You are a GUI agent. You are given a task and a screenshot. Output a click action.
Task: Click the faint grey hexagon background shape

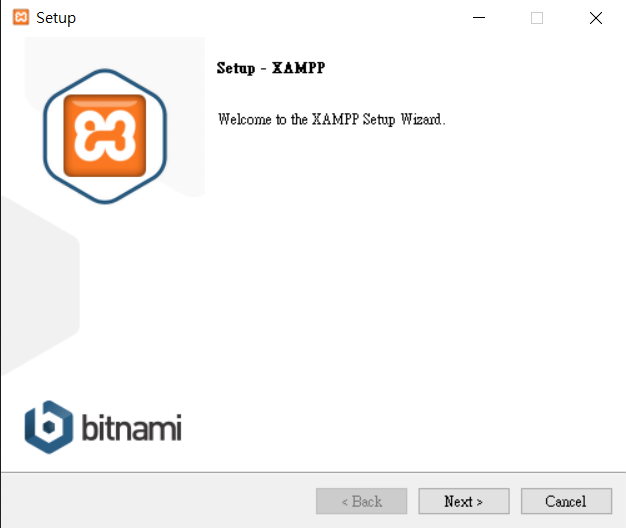tap(40, 285)
